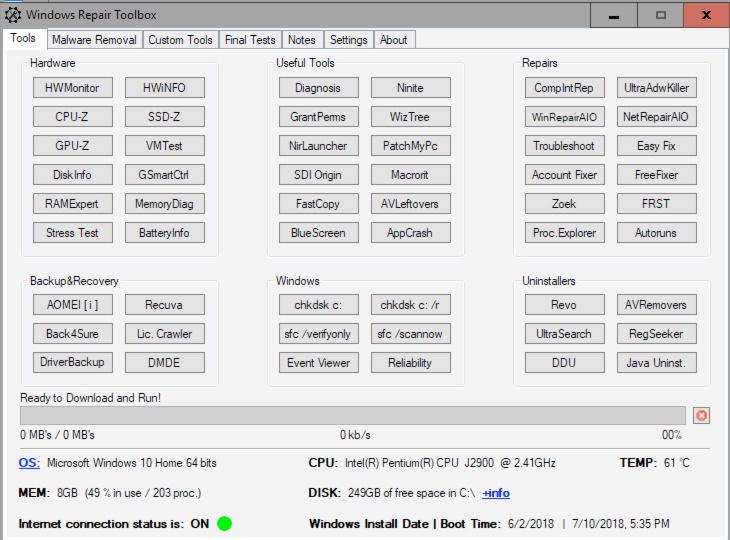Image resolution: width=730 pixels, height=540 pixels.
Task: Switch to the Settings tab
Action: pos(348,40)
